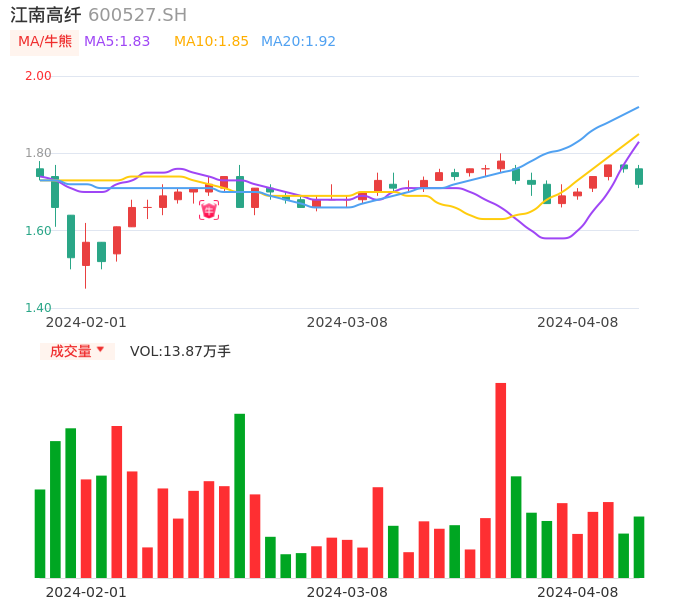Click the bull/bear signal marker on the chart
Screen dimensions: 686x606
point(209,210)
